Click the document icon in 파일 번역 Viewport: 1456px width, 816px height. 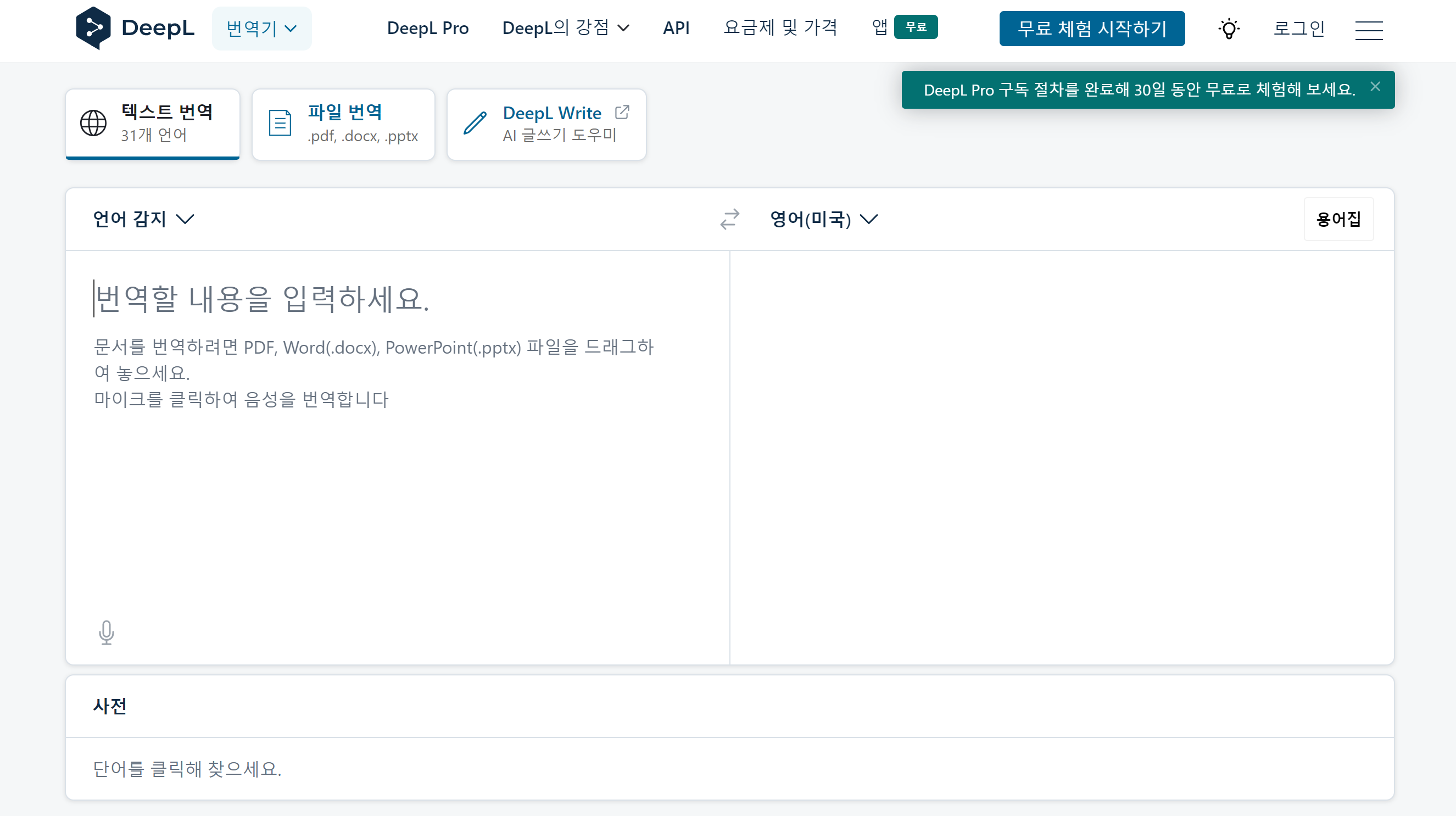(x=280, y=123)
